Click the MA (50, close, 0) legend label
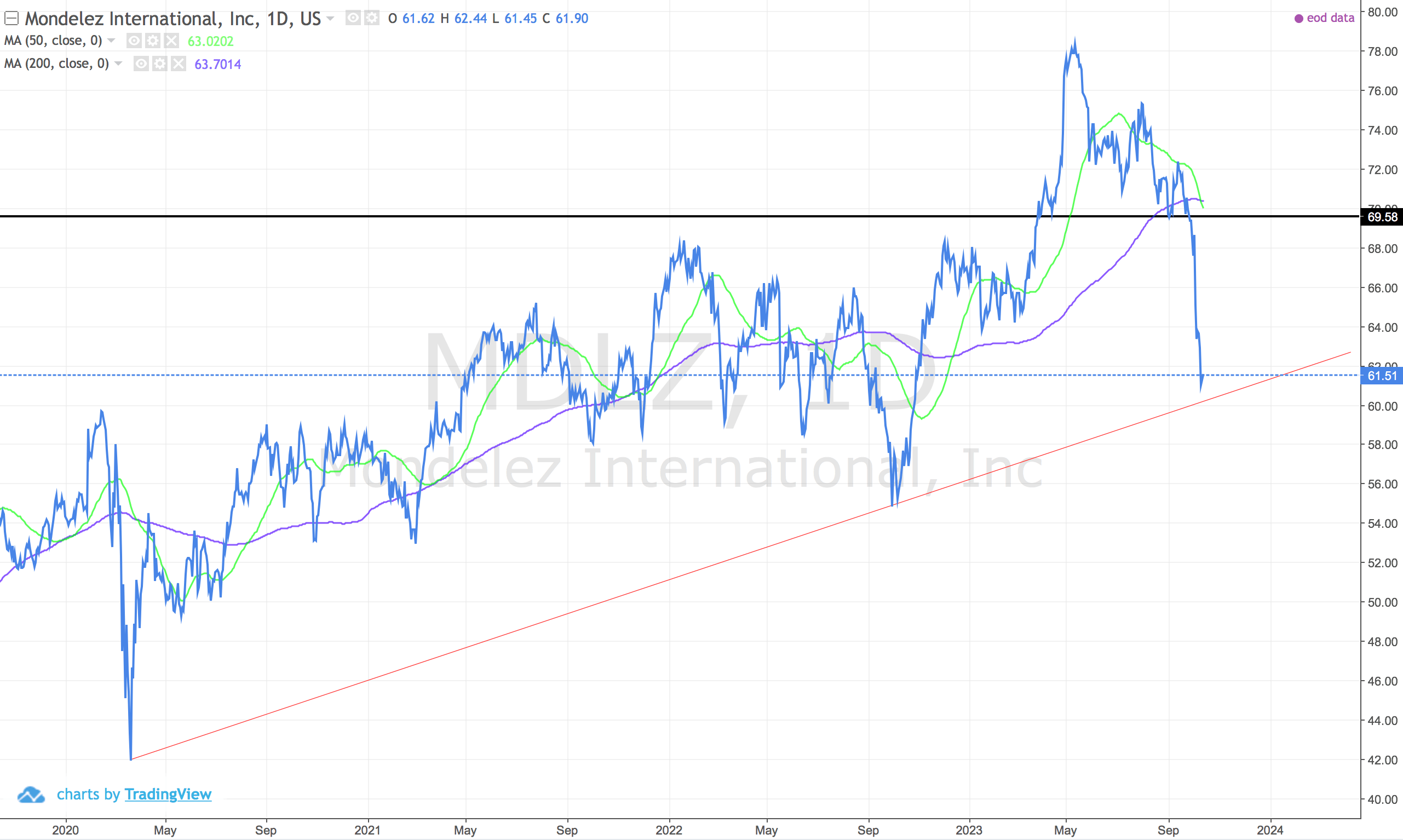The width and height of the screenshot is (1403, 840). pyautogui.click(x=53, y=41)
